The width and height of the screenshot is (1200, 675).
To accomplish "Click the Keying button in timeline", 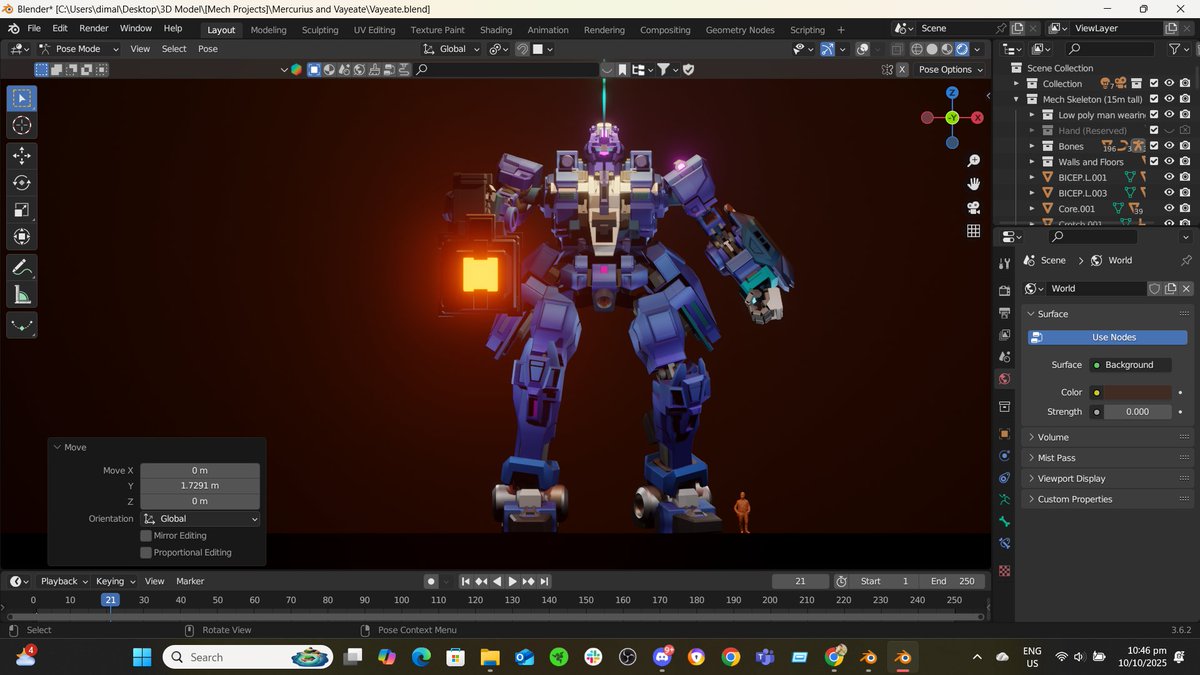I will point(115,581).
